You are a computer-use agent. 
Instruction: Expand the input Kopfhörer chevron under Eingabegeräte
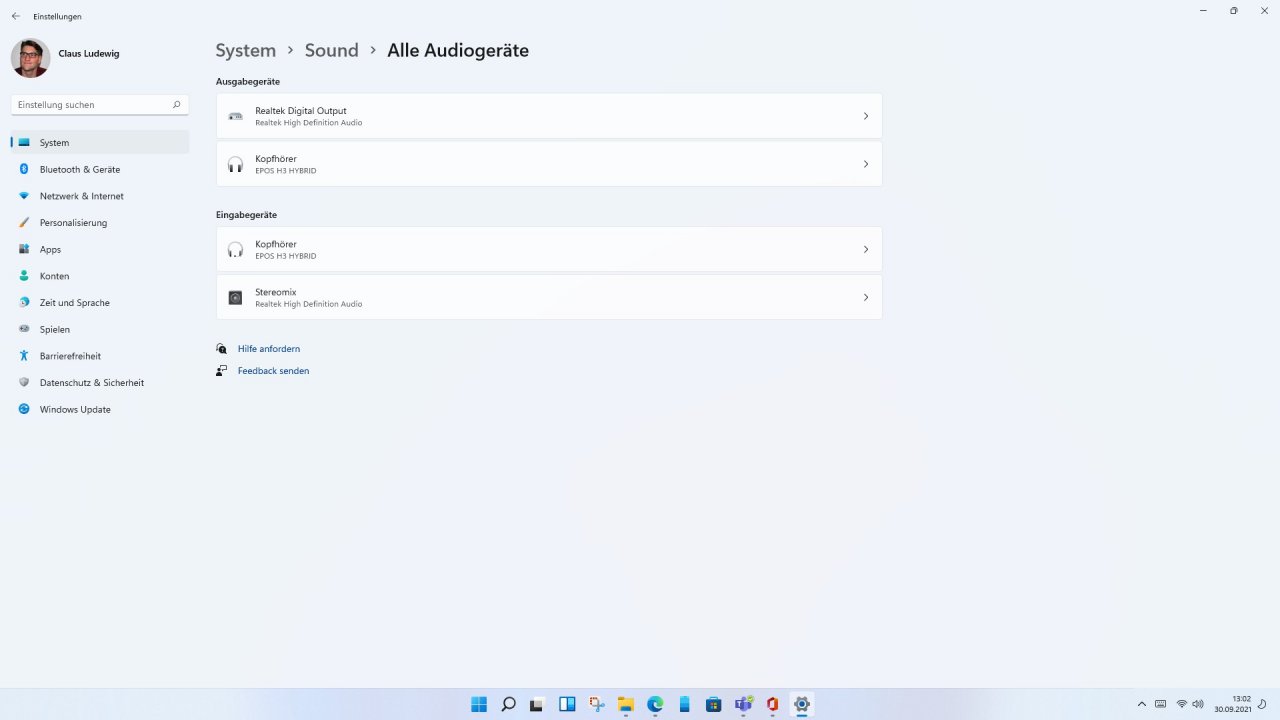(x=866, y=249)
